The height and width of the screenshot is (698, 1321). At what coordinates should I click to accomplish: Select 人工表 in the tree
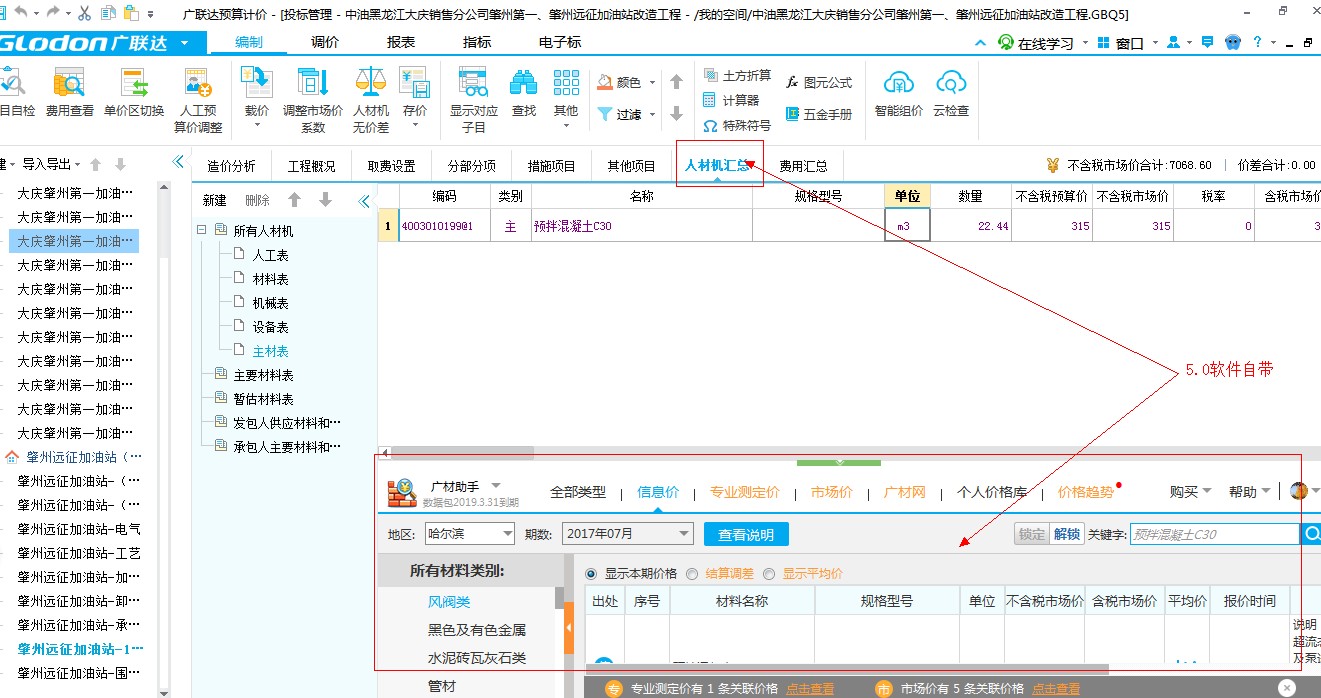coord(271,255)
